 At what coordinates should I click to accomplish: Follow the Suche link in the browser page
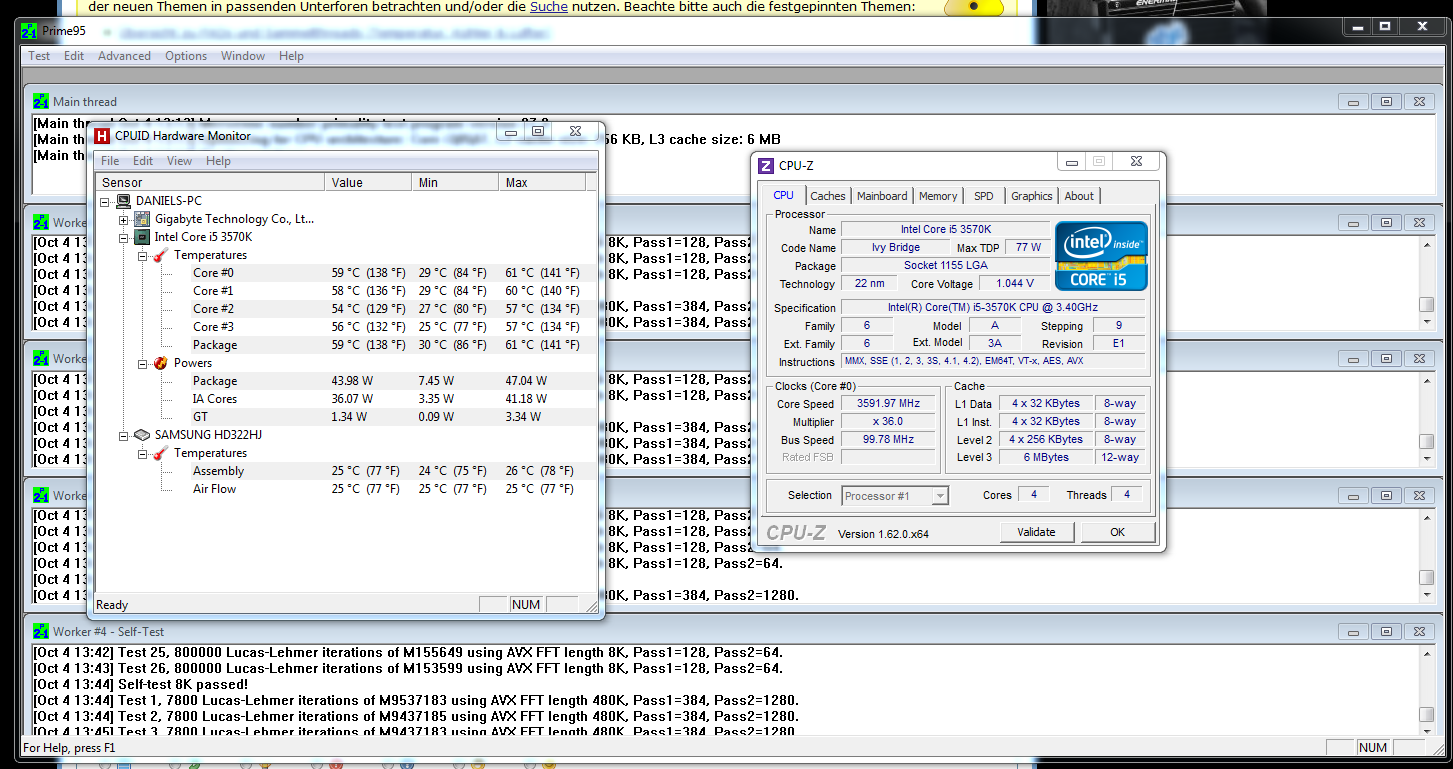click(x=548, y=7)
